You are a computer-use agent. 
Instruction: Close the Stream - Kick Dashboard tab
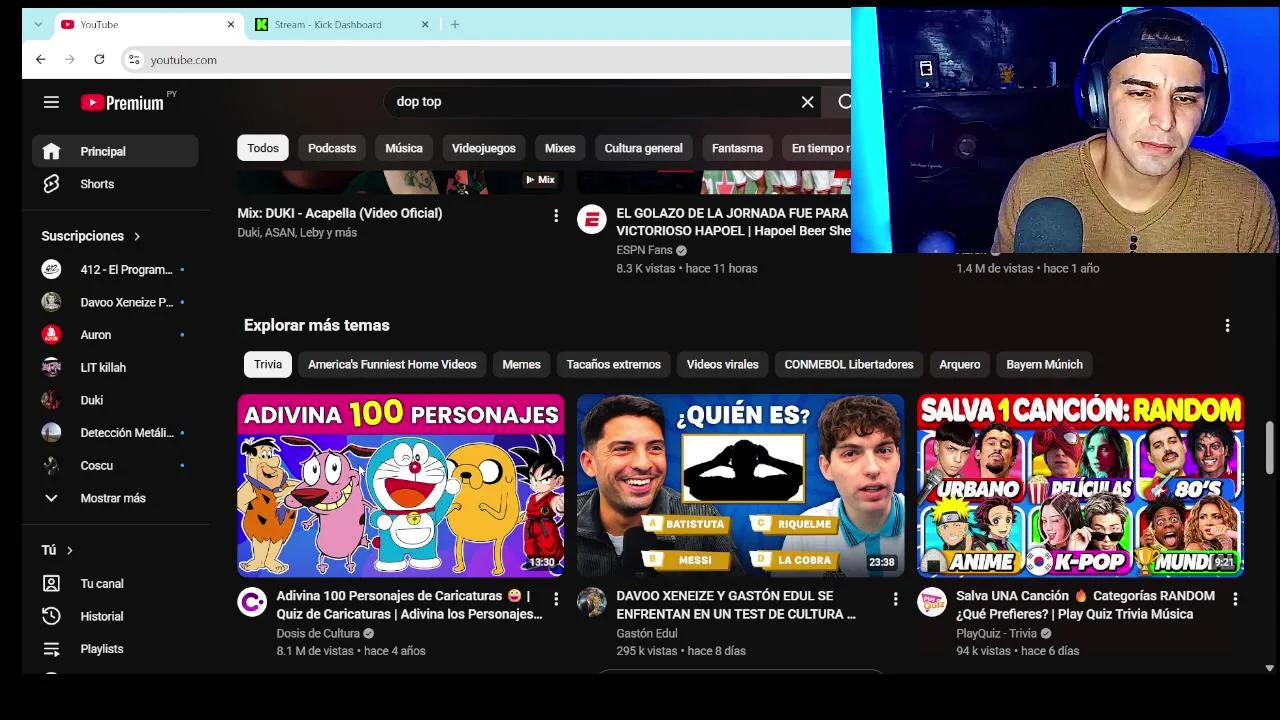[x=425, y=24]
